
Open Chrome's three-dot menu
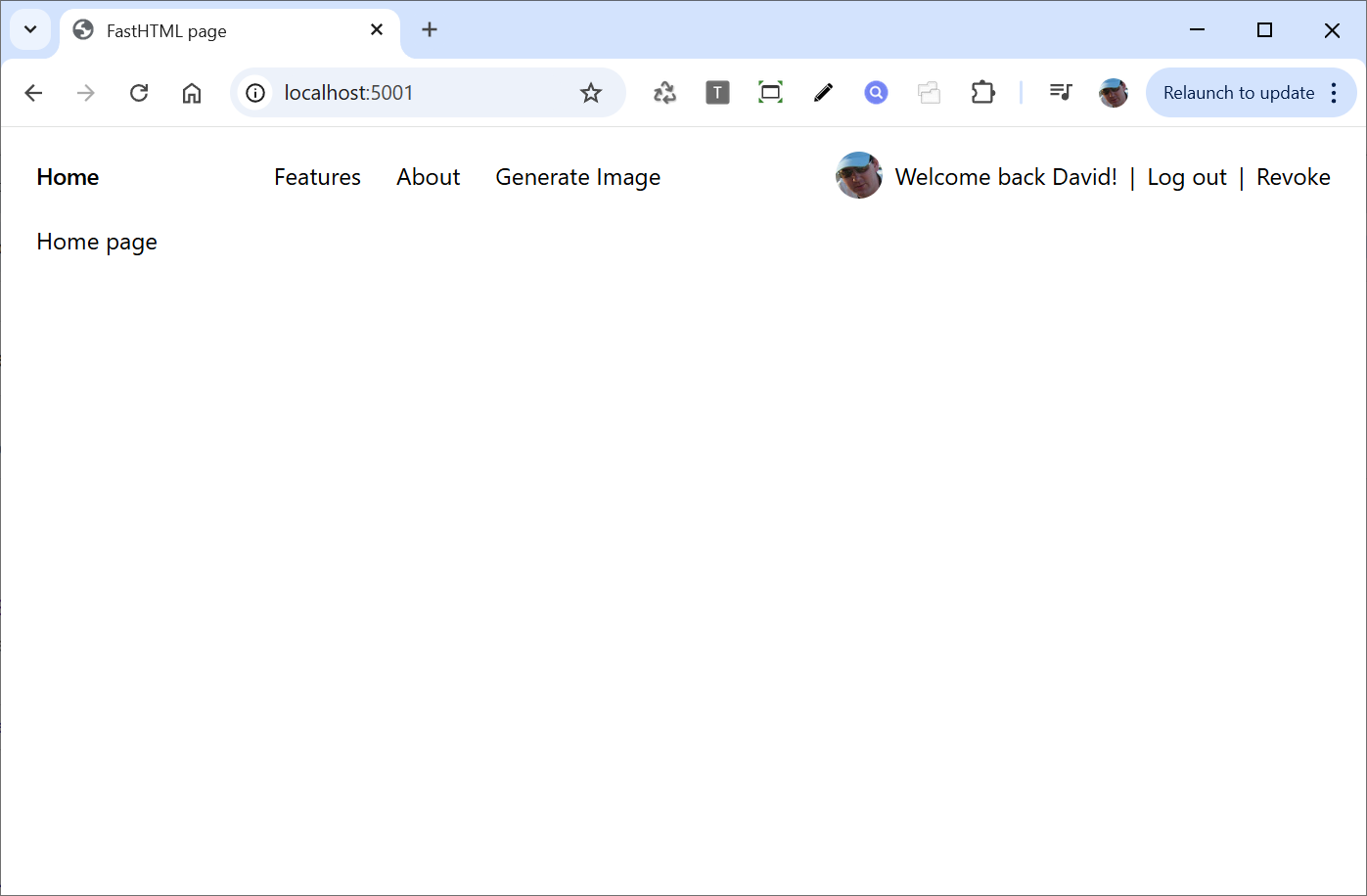[1334, 93]
